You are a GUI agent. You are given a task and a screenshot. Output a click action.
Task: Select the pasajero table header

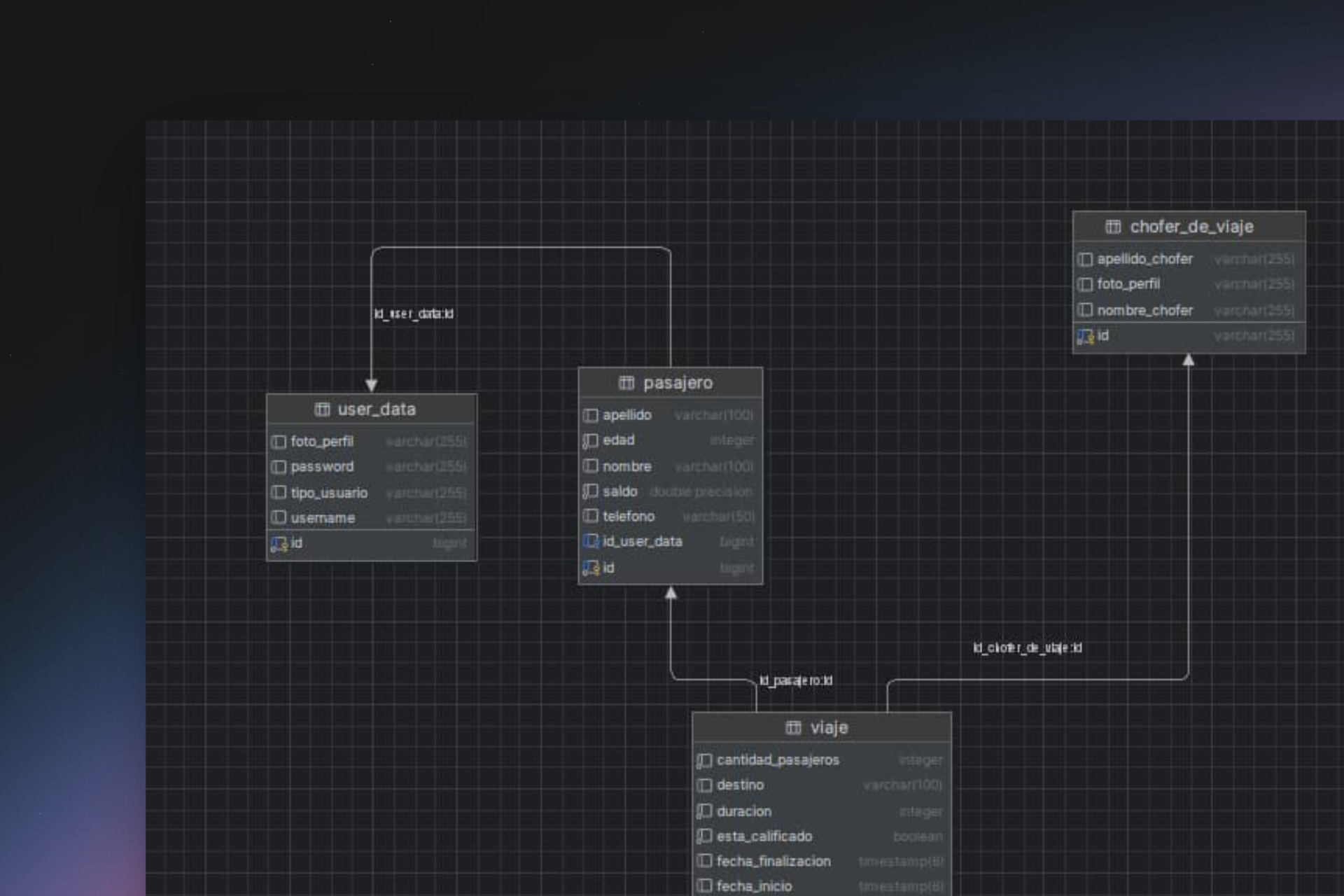tap(679, 383)
